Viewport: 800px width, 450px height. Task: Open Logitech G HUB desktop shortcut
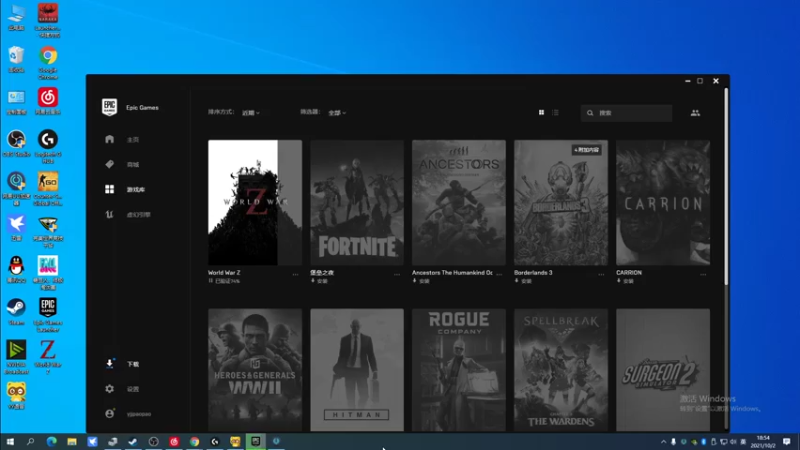coord(48,146)
